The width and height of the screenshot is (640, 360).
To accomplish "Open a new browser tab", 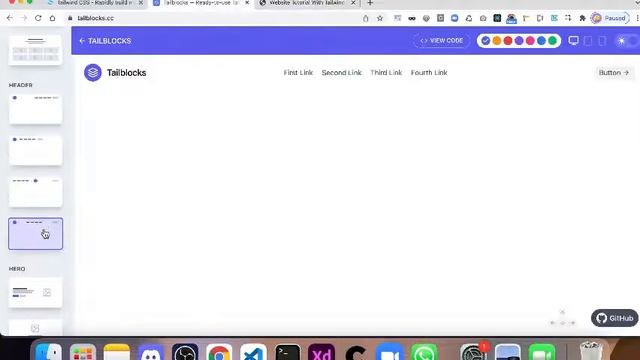I will click(370, 3).
